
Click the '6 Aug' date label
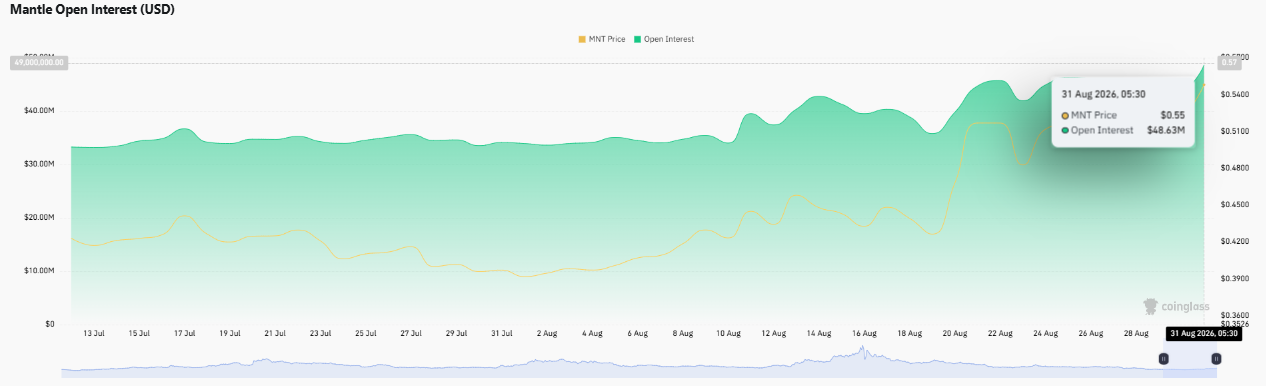[637, 332]
